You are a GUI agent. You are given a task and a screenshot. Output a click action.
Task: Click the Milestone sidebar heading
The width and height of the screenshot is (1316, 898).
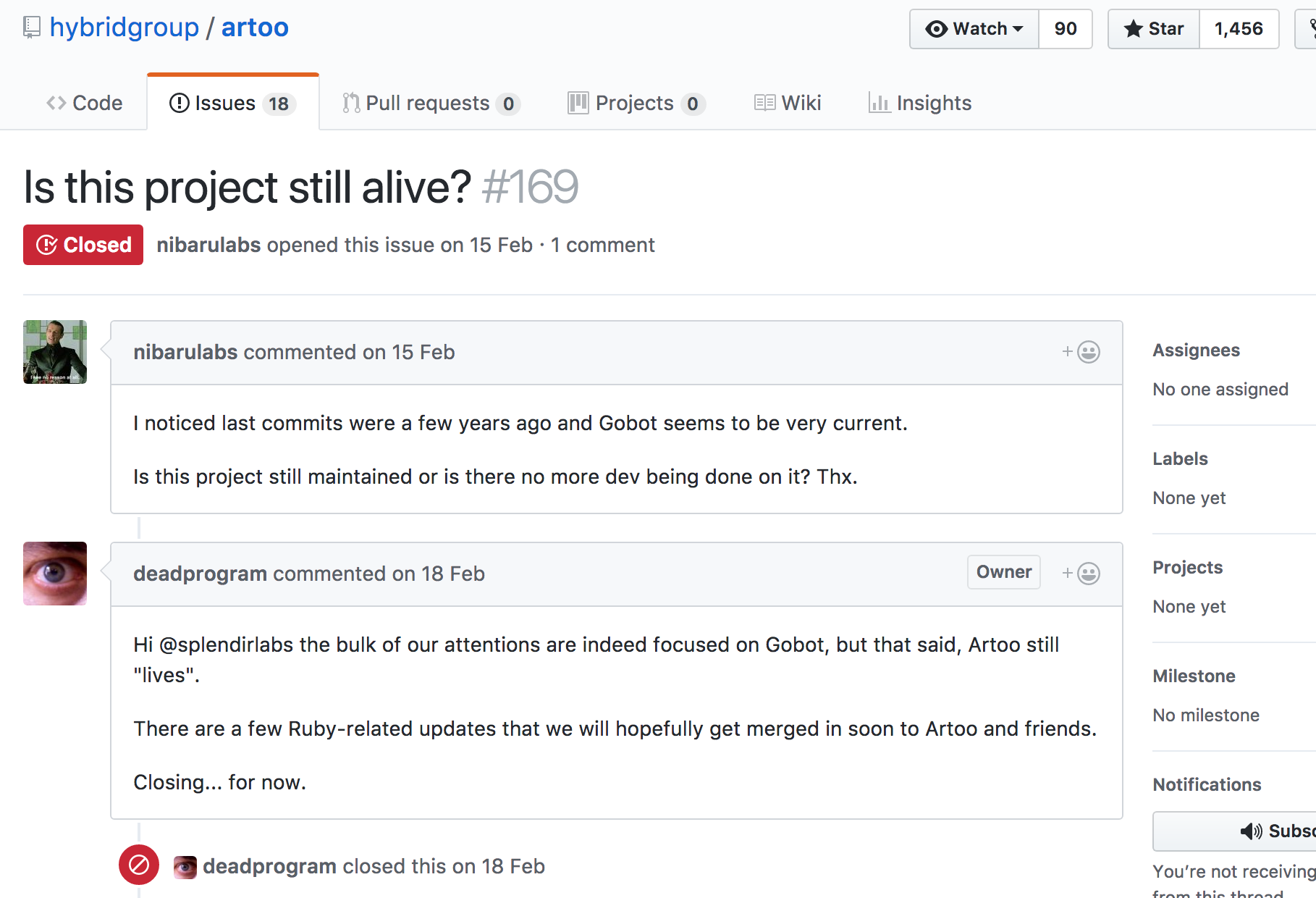point(1194,676)
